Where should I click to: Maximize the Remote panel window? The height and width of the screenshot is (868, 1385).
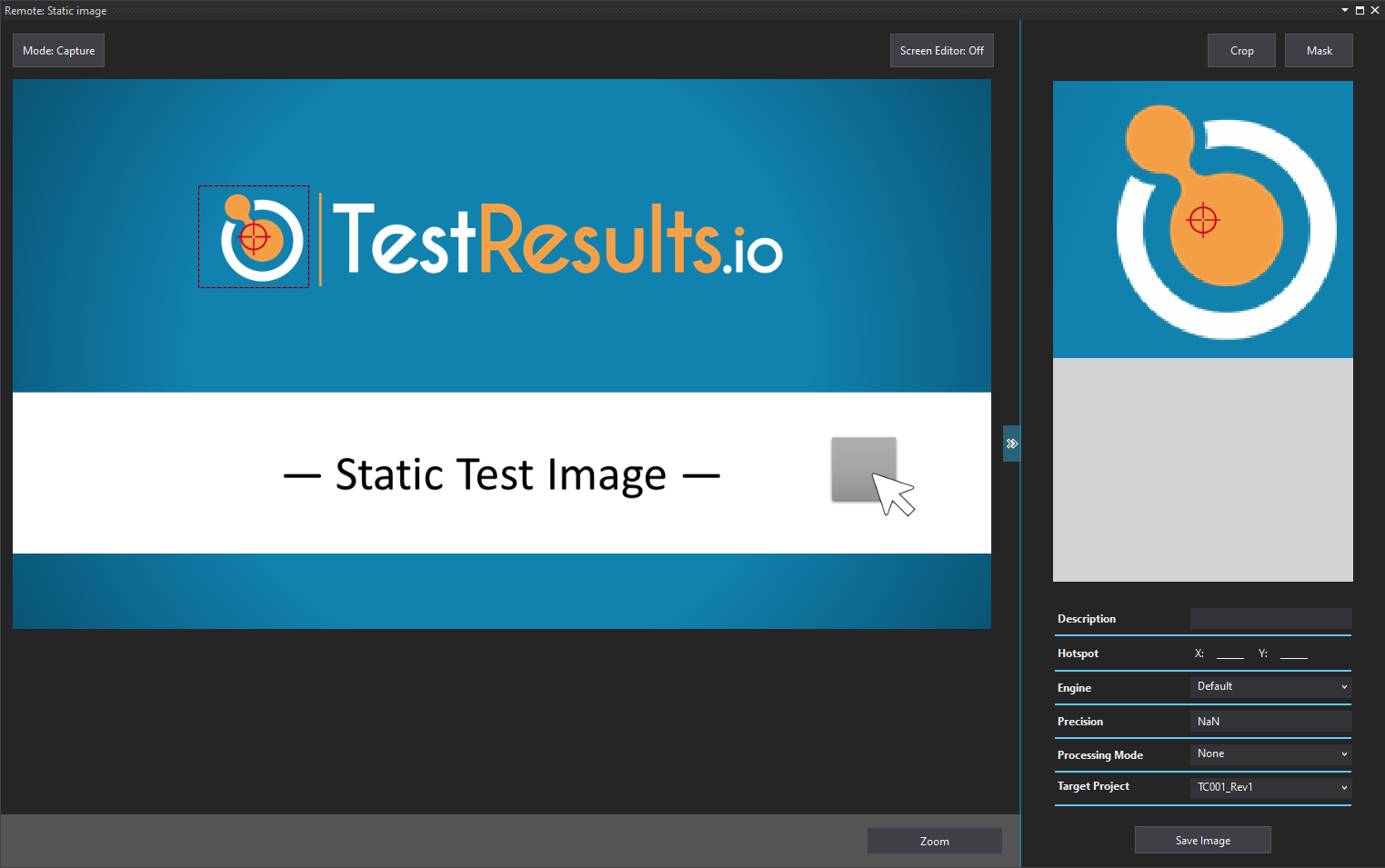point(1360,10)
